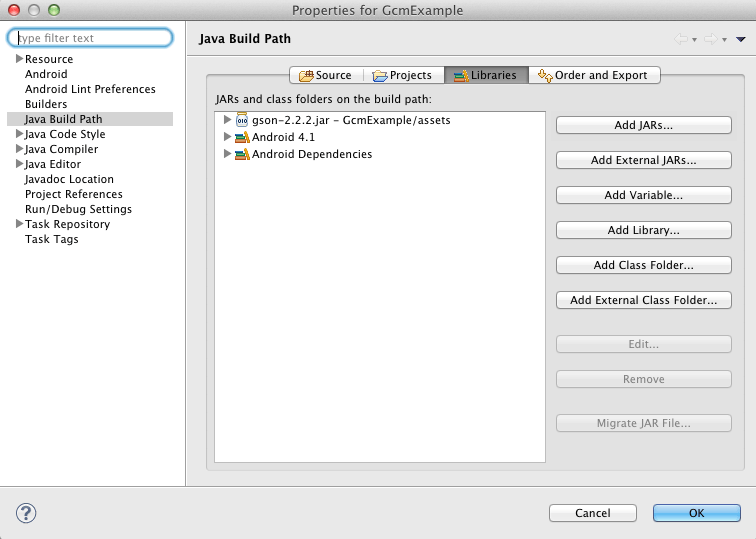The image size is (756, 539).
Task: Click the help question mark icon
Action: (x=26, y=513)
